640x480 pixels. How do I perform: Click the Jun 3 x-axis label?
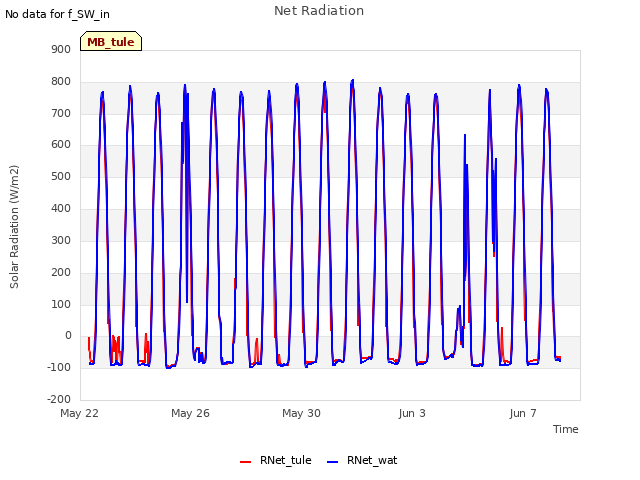coord(412,413)
